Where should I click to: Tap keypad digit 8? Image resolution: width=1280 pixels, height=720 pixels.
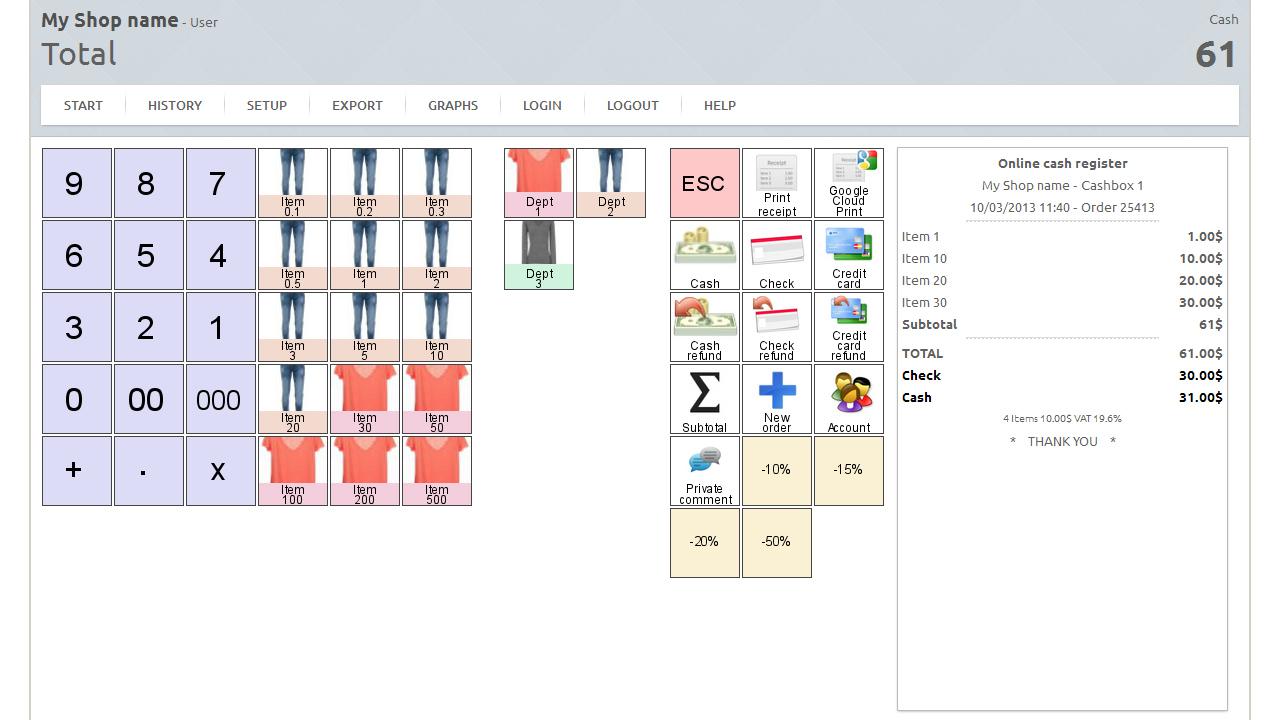click(149, 183)
